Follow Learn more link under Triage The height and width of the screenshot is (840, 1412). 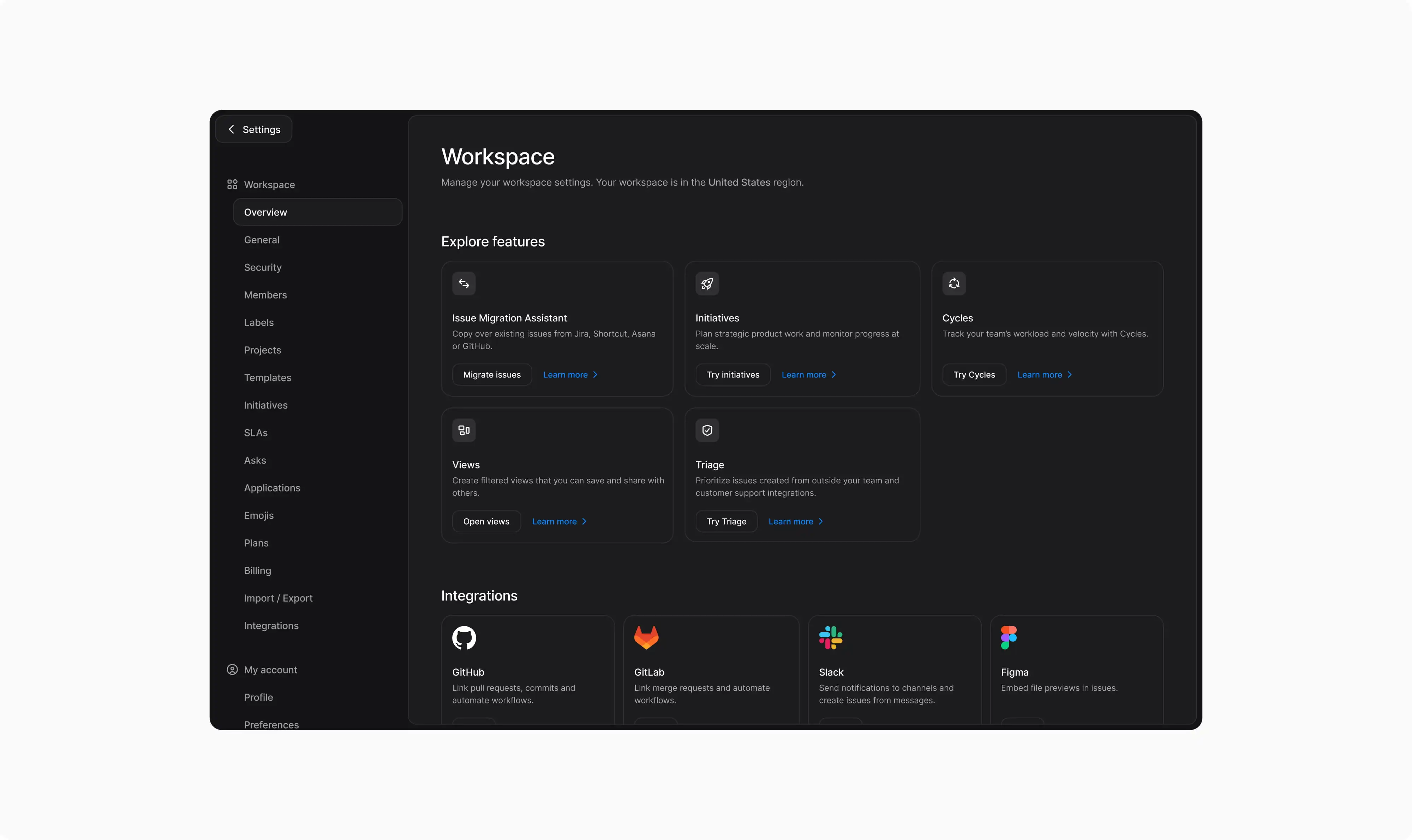tap(795, 521)
